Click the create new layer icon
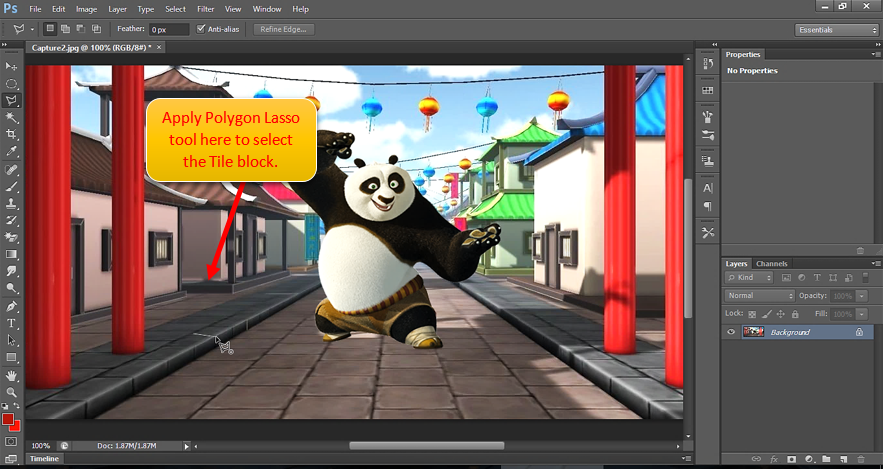Viewport: 883px width, 469px height. 843,459
